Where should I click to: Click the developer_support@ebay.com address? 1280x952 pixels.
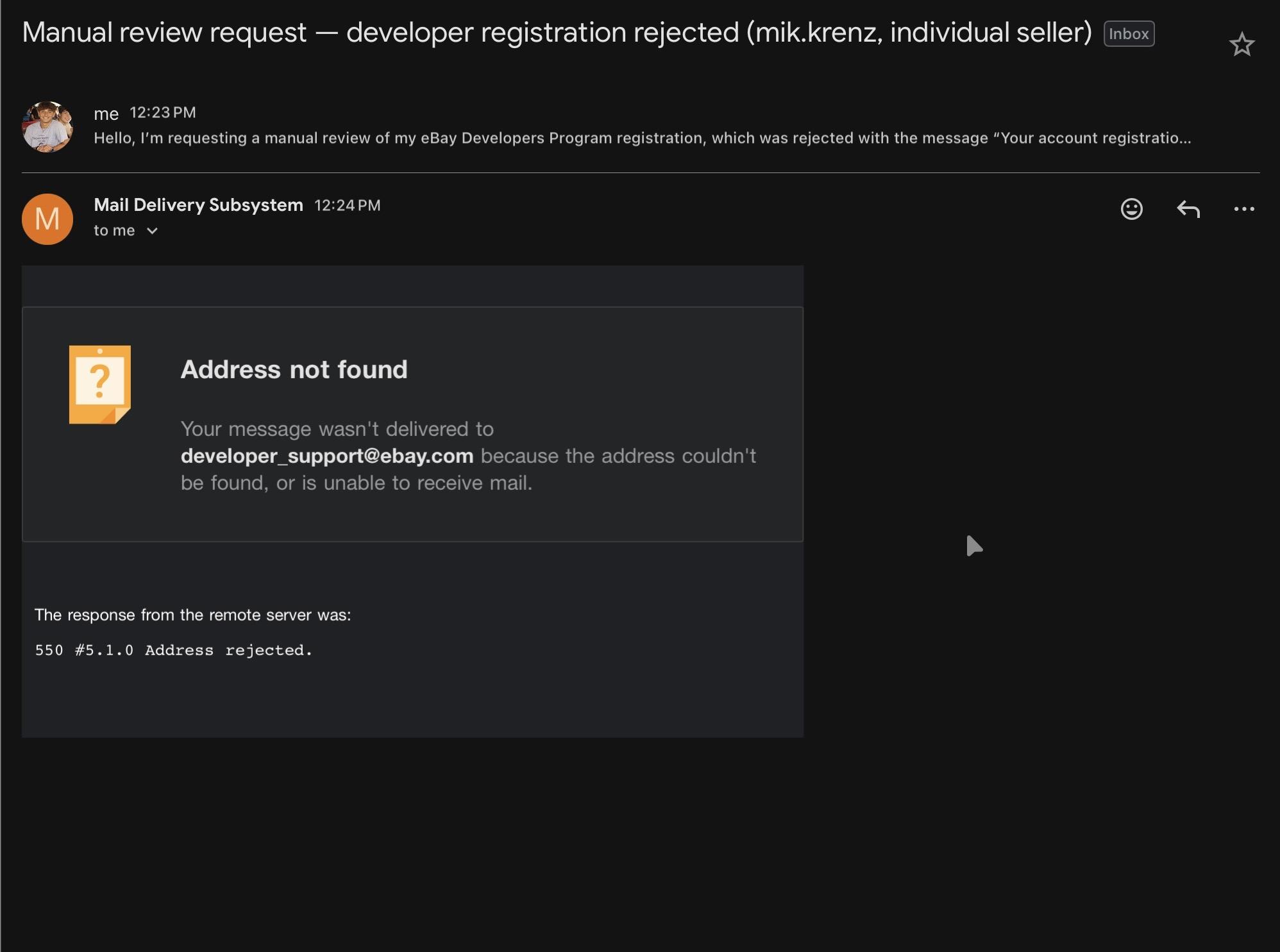point(327,456)
